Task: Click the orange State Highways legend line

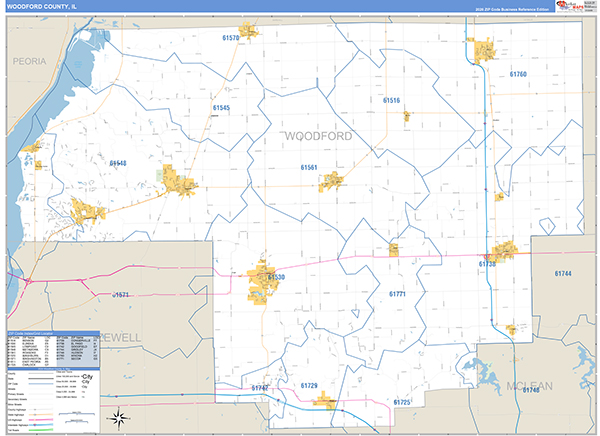Action: tap(41, 415)
